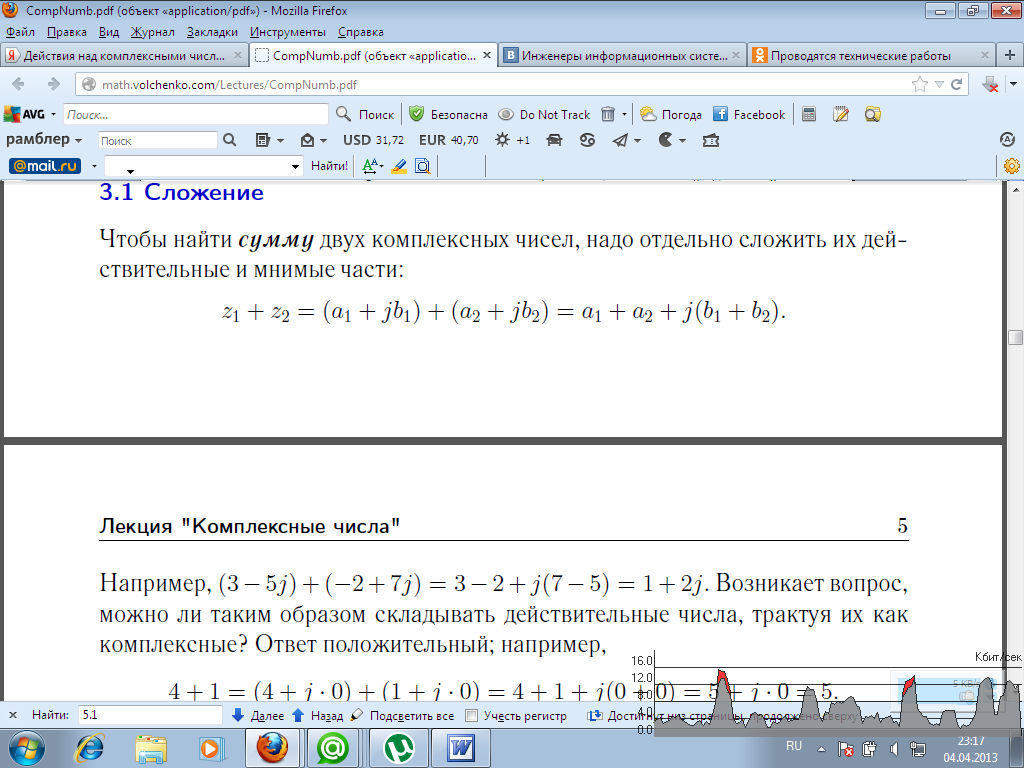Click the horoscope Cancer sign icon
Viewport: 1024px width, 768px height.
[x=587, y=140]
